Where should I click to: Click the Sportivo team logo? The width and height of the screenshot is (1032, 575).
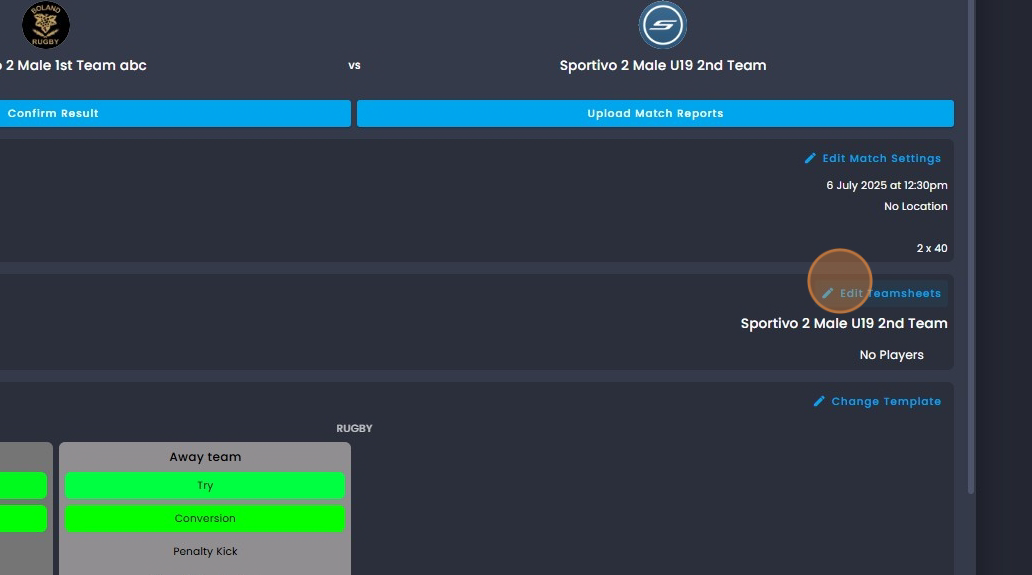(663, 25)
